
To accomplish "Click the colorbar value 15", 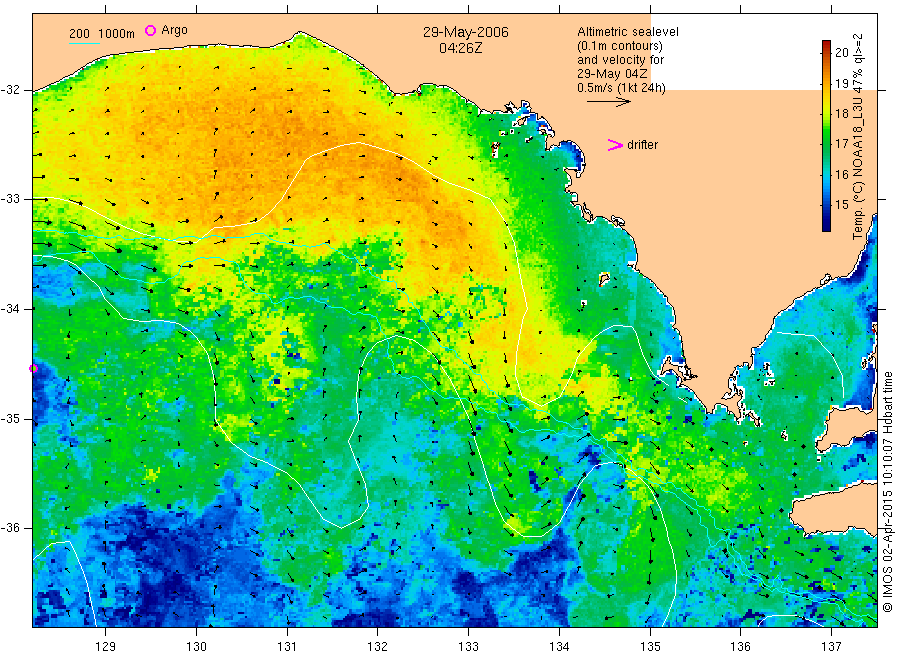I will click(x=841, y=204).
